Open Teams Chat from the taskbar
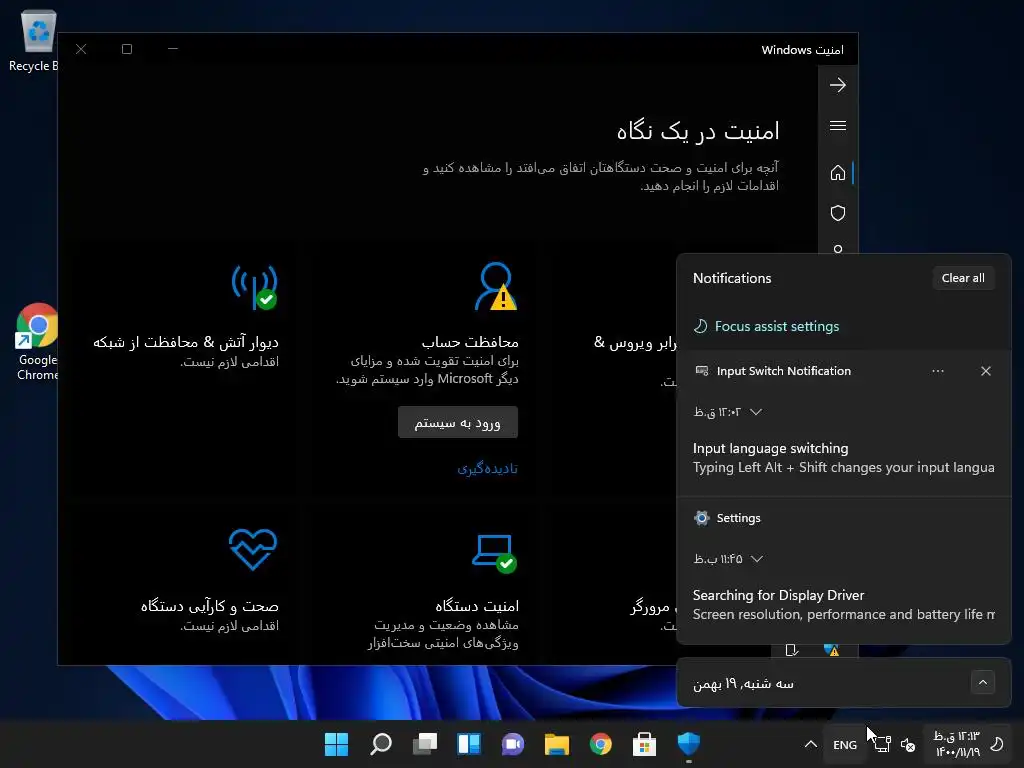Image resolution: width=1024 pixels, height=768 pixels. coord(513,744)
